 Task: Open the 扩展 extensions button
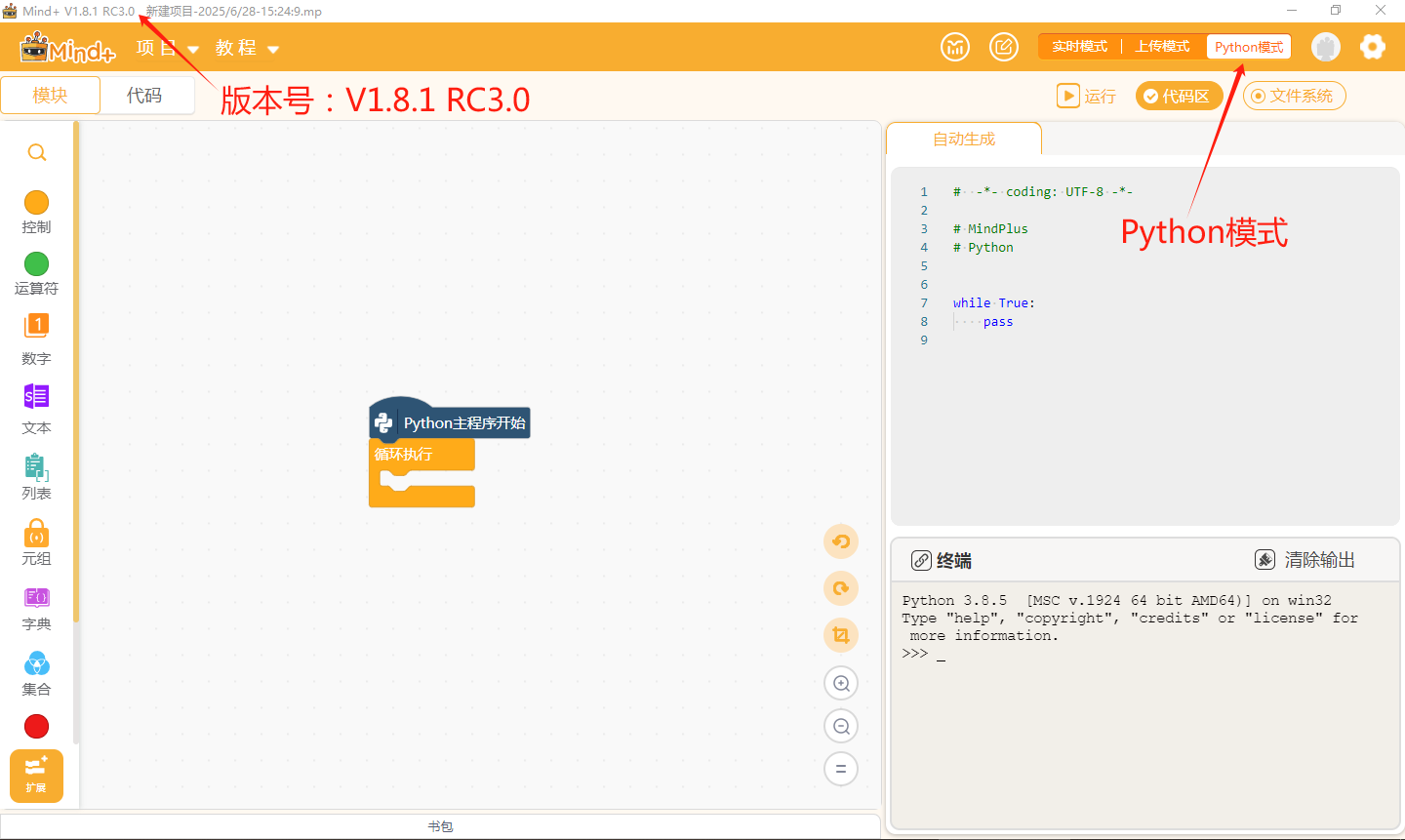(x=36, y=776)
